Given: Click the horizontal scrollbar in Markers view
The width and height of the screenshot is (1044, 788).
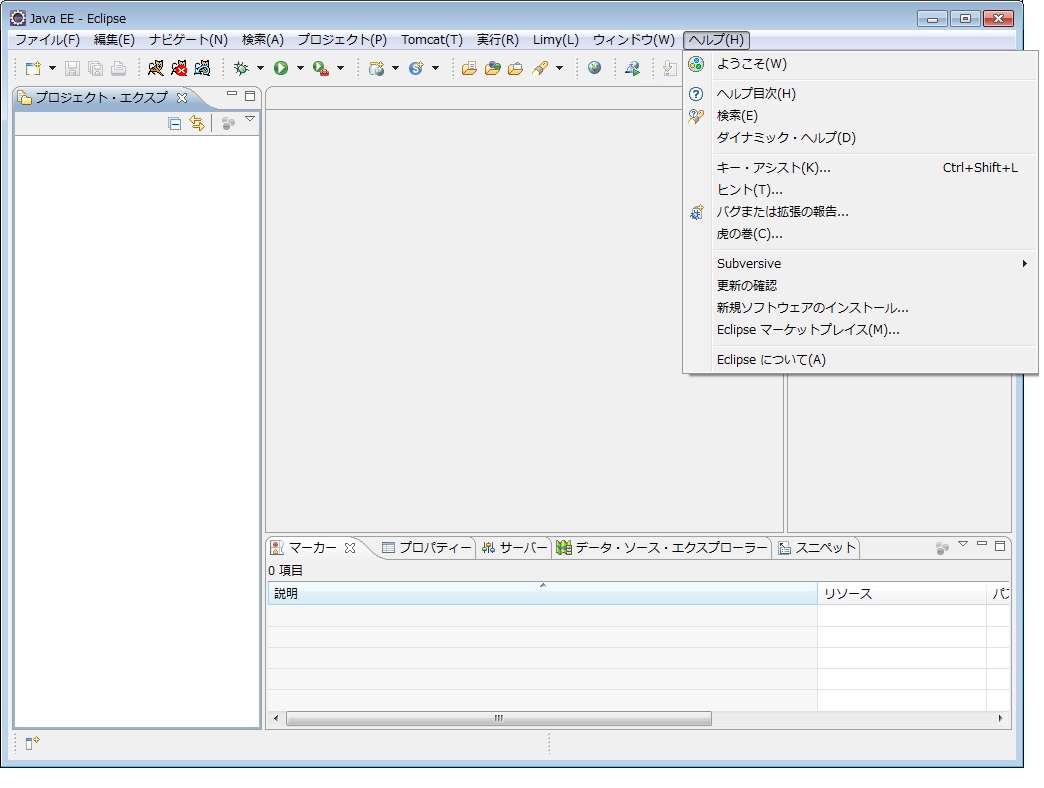Looking at the screenshot, I should coord(499,719).
